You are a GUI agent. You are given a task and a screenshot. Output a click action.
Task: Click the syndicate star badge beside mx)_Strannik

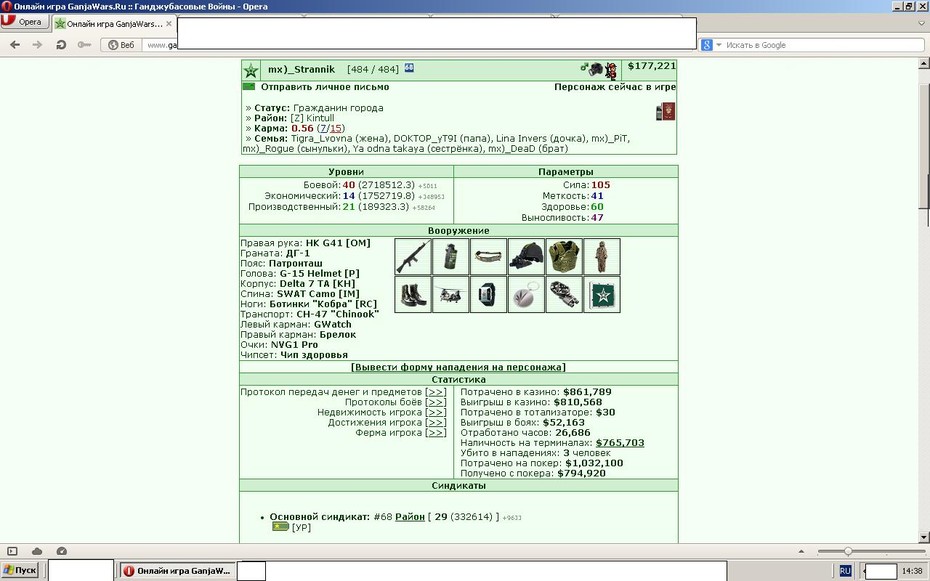pyautogui.click(x=251, y=71)
